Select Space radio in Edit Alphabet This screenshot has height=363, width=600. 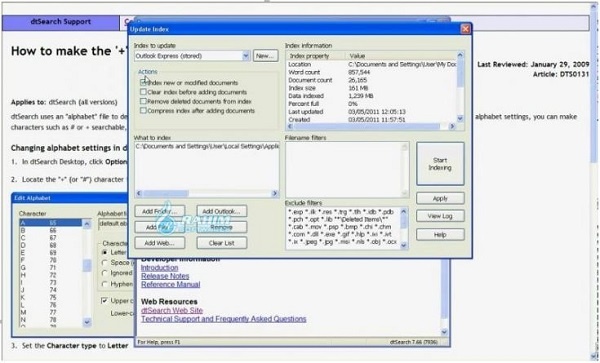click(x=104, y=263)
